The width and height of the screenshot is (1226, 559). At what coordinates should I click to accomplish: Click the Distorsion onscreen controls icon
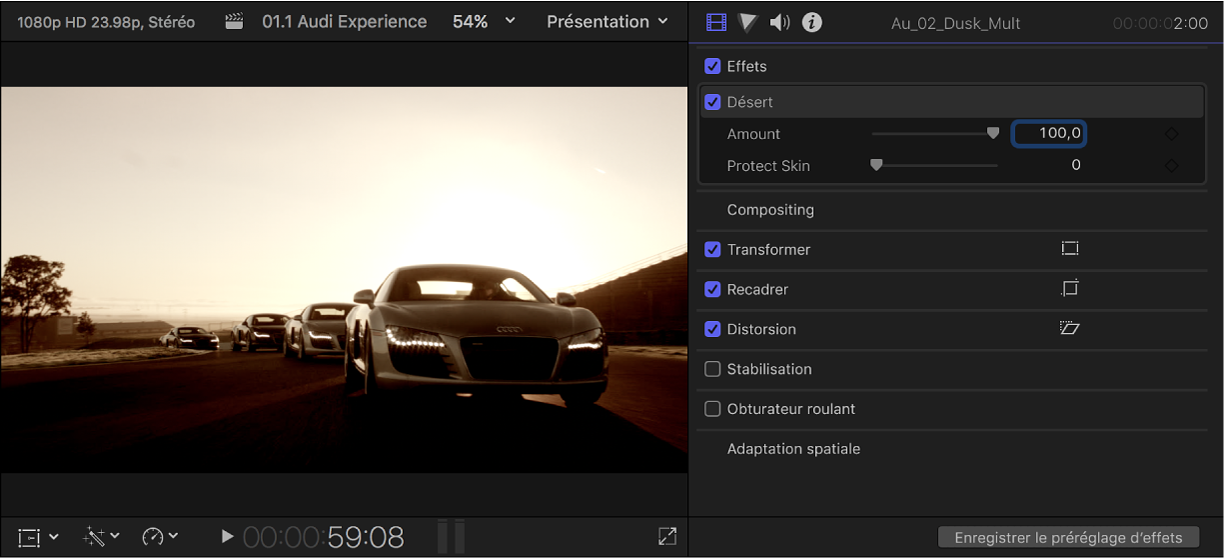tap(1070, 328)
